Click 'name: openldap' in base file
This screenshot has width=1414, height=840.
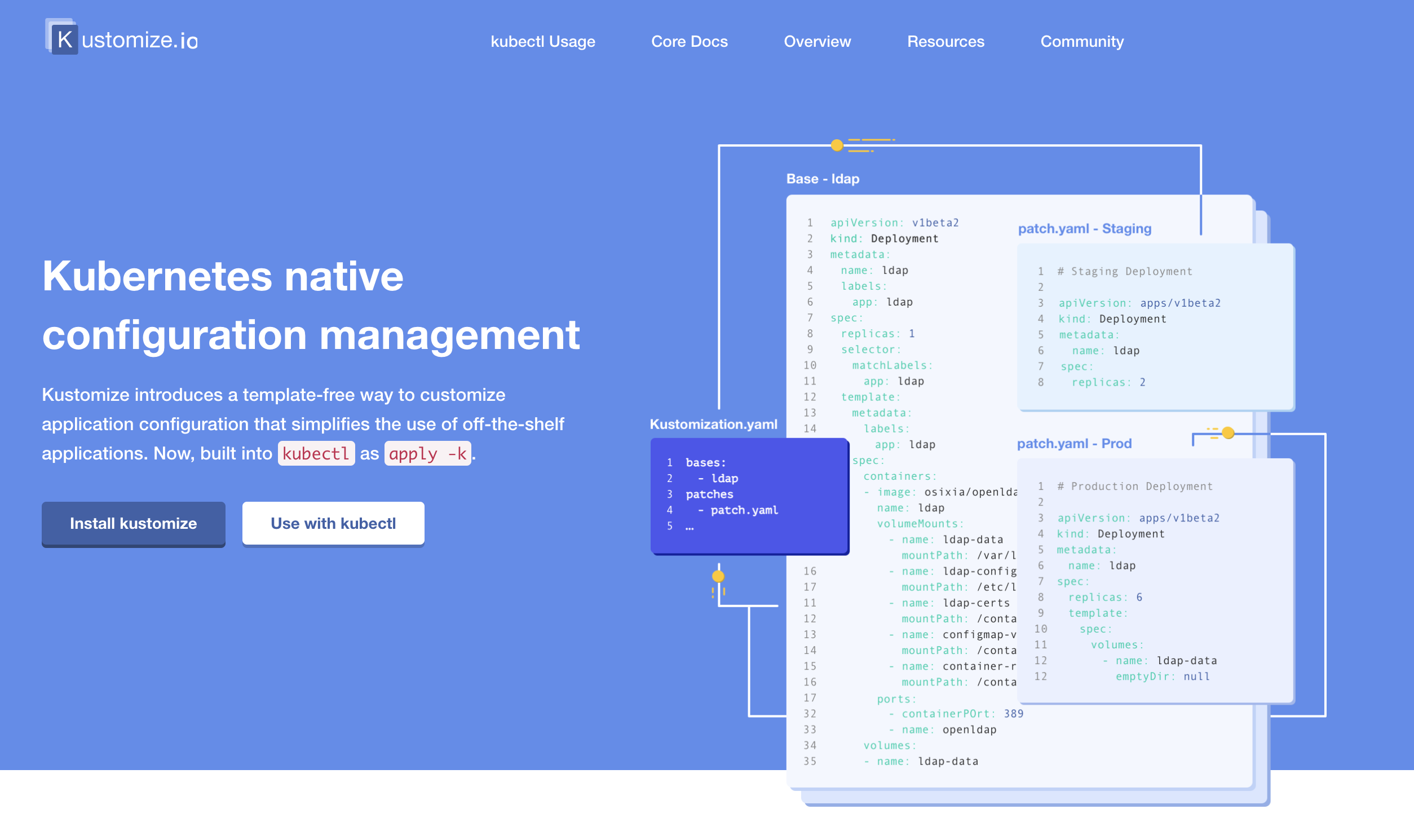point(949,730)
